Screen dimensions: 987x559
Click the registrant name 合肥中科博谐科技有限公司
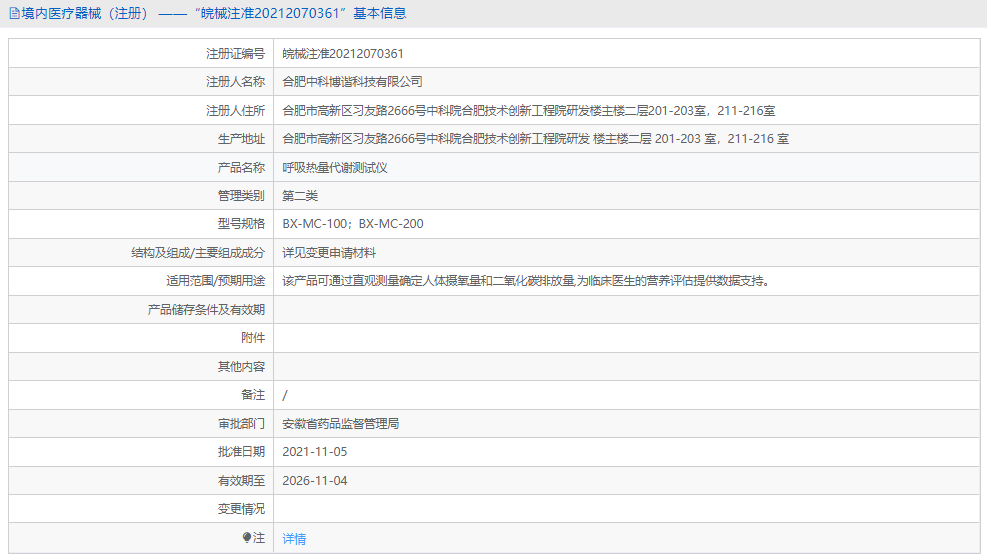(352, 82)
